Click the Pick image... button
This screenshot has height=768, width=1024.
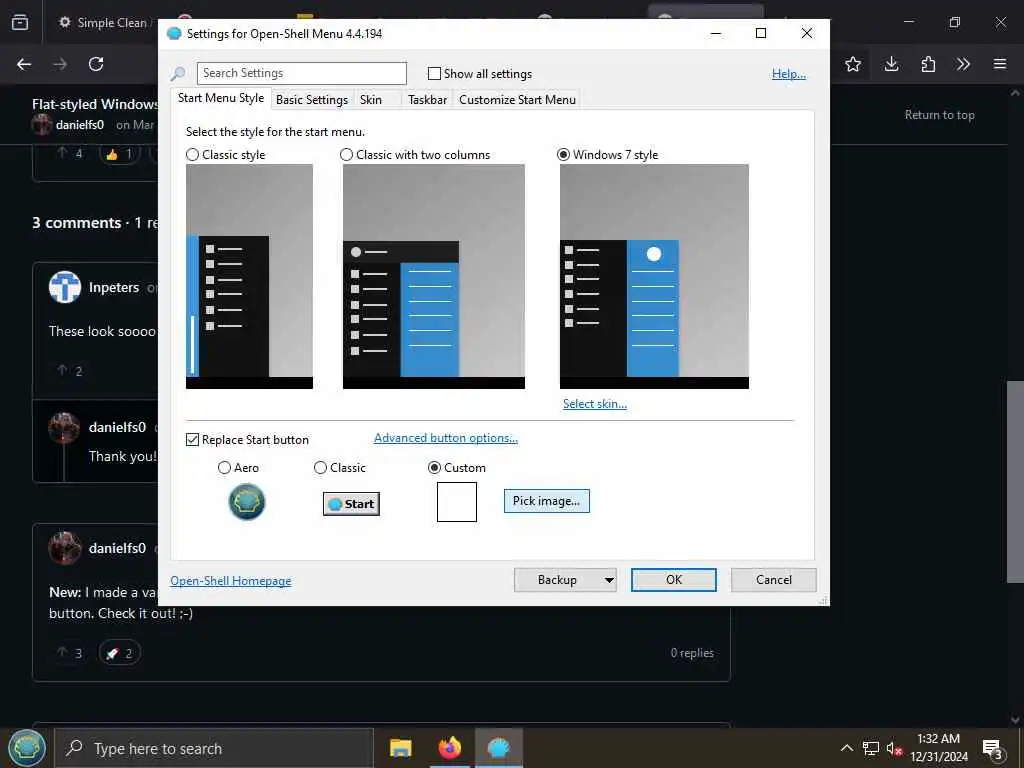(x=547, y=501)
